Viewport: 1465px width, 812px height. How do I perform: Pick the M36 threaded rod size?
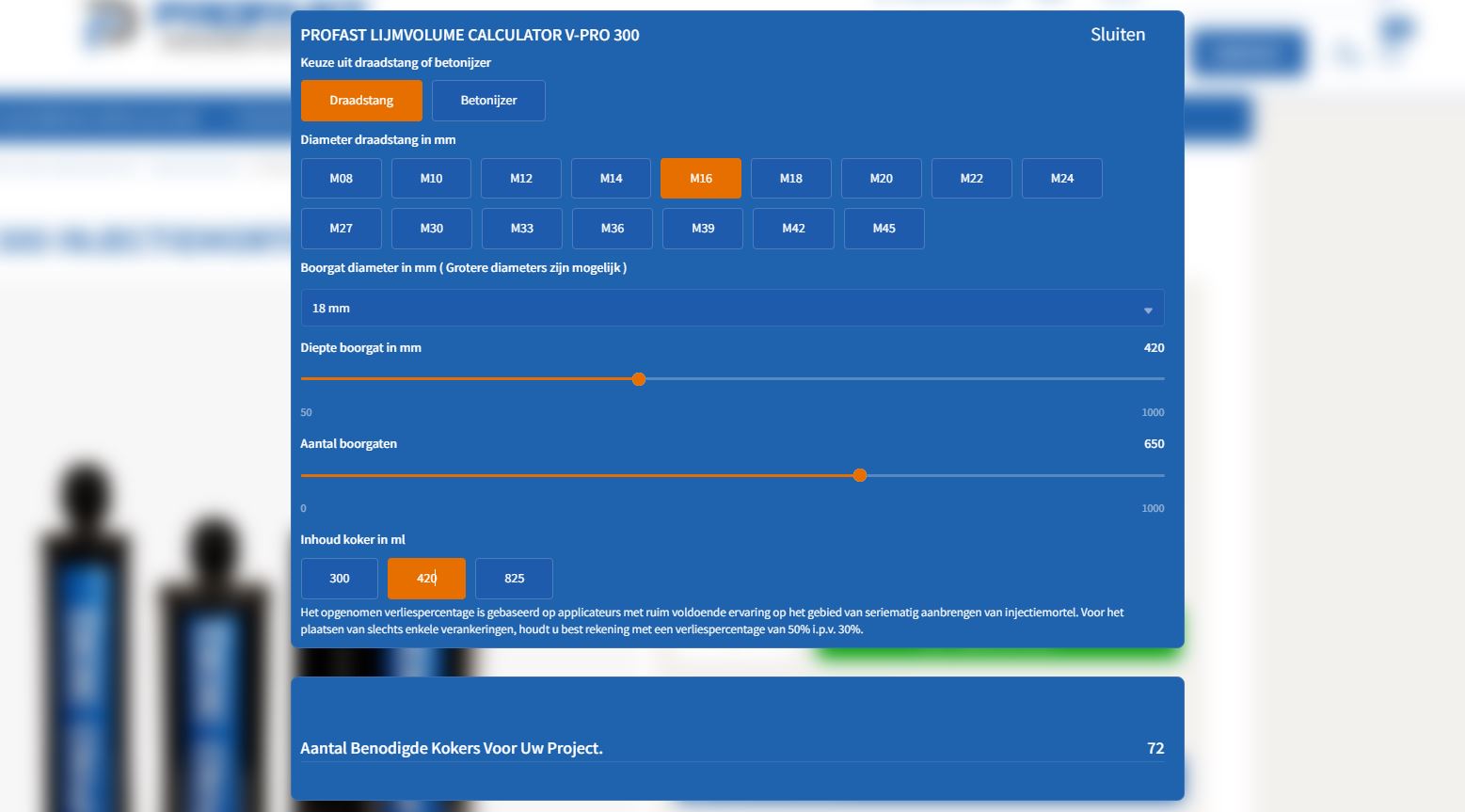pyautogui.click(x=613, y=229)
